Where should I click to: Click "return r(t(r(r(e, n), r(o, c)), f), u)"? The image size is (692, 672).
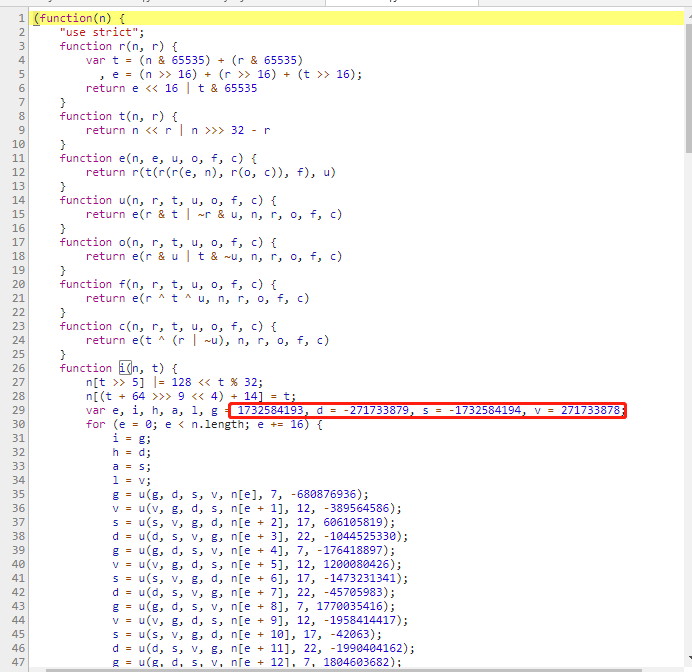211,172
